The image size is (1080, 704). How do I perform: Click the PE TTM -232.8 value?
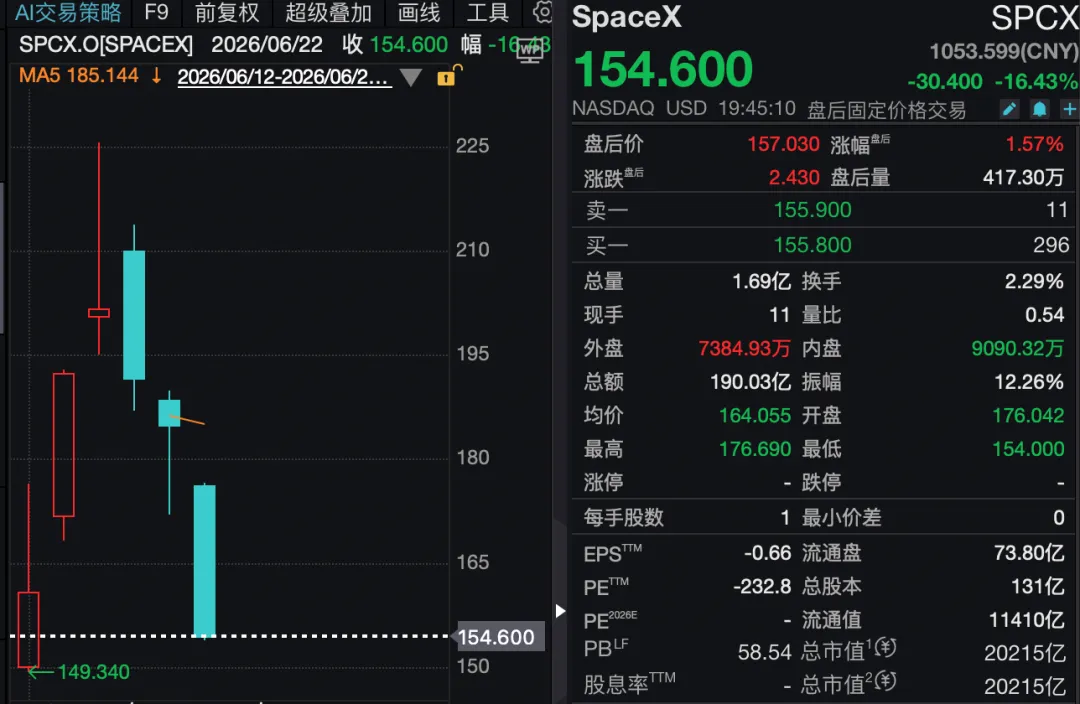762,587
